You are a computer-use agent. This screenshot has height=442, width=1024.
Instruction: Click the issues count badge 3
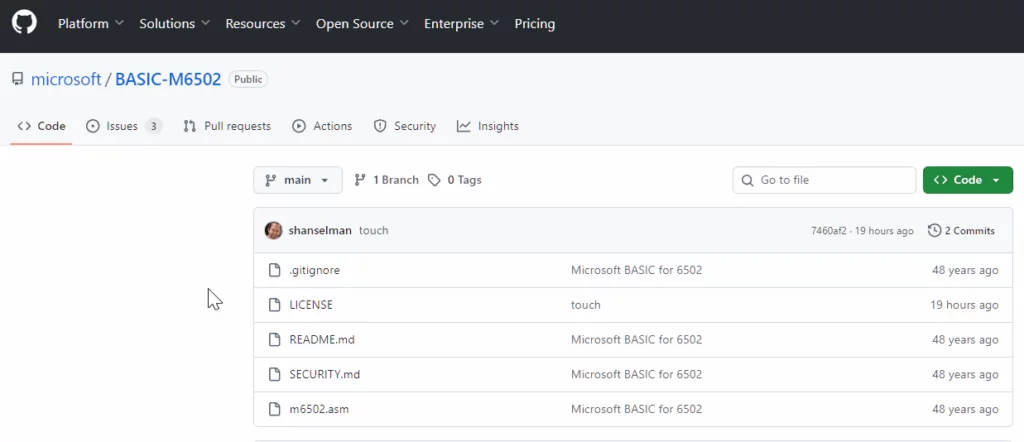(x=153, y=126)
